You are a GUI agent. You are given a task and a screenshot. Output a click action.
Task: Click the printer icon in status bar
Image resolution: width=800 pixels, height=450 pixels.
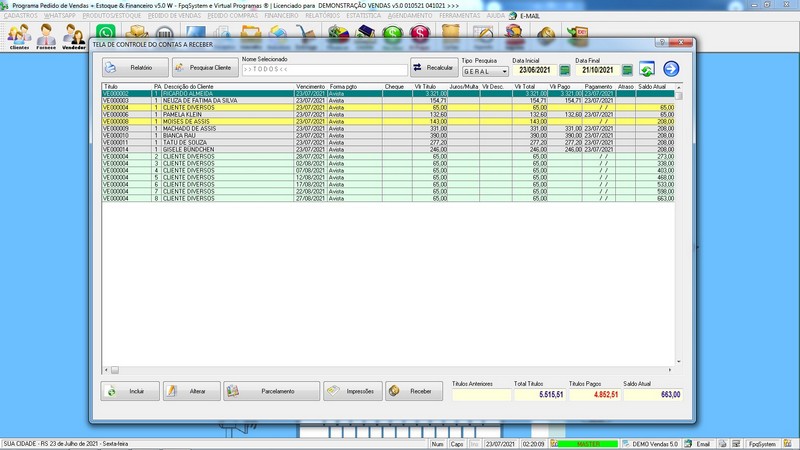[x=722, y=444]
